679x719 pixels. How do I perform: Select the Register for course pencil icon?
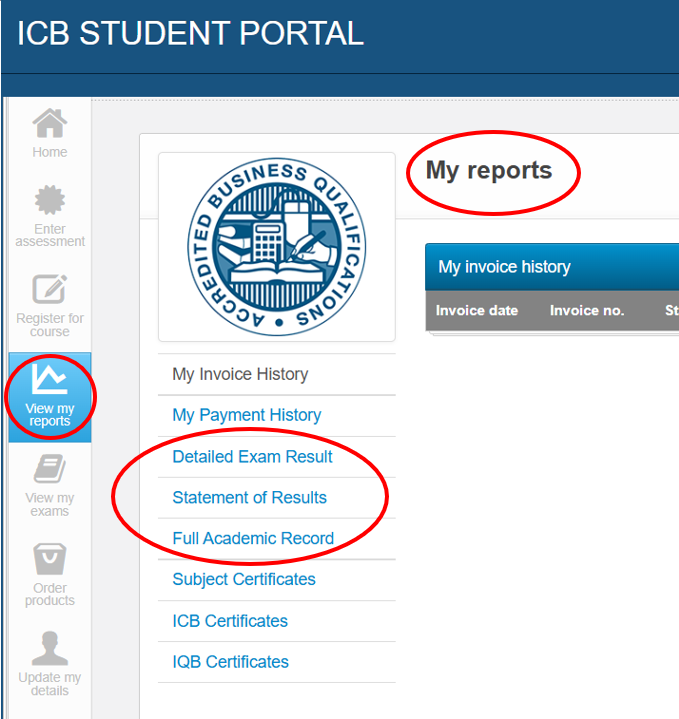[x=50, y=289]
